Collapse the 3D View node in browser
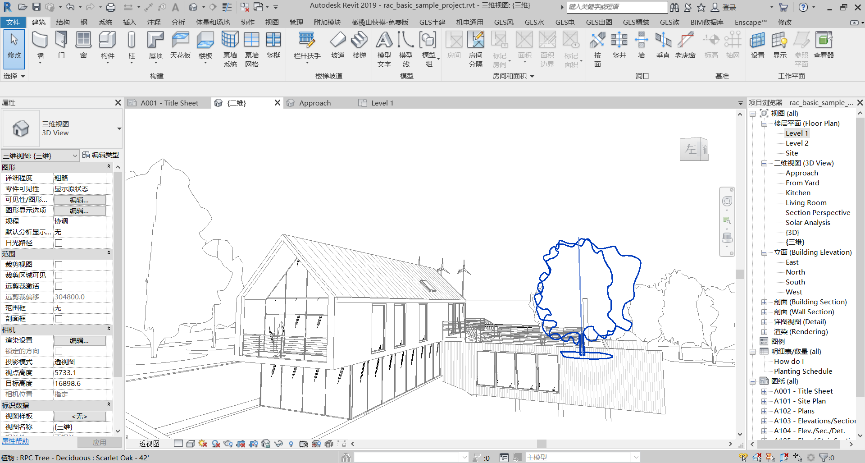Image resolution: width=865 pixels, height=463 pixels. (x=764, y=163)
